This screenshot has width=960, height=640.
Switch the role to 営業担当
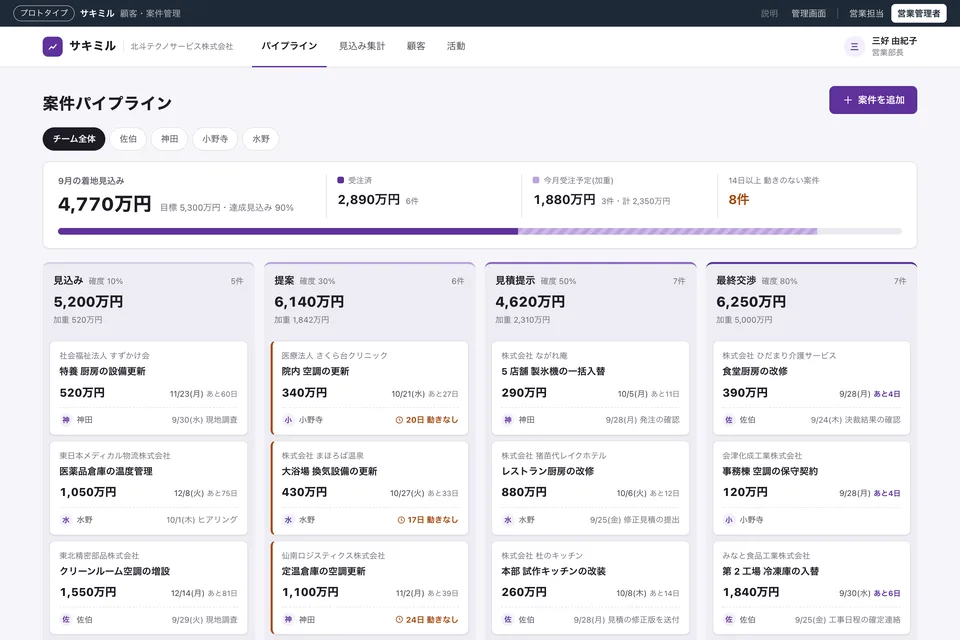pos(866,13)
